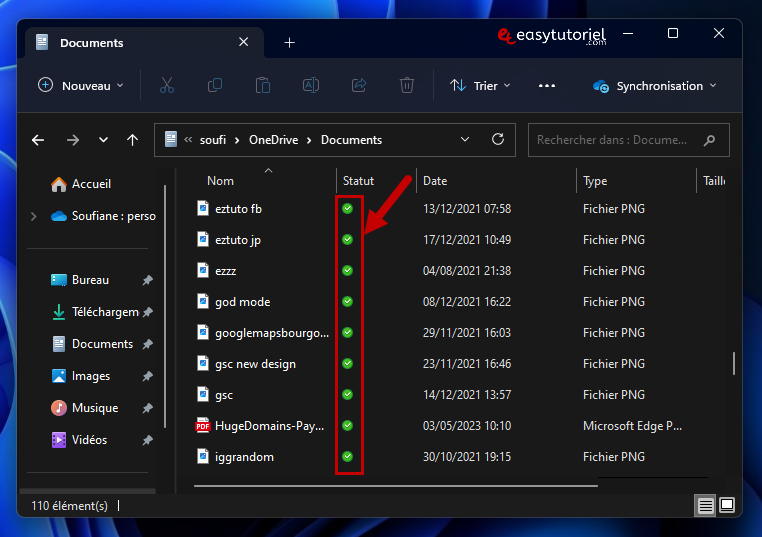Click the search box Rechercher dans Documents

point(628,140)
